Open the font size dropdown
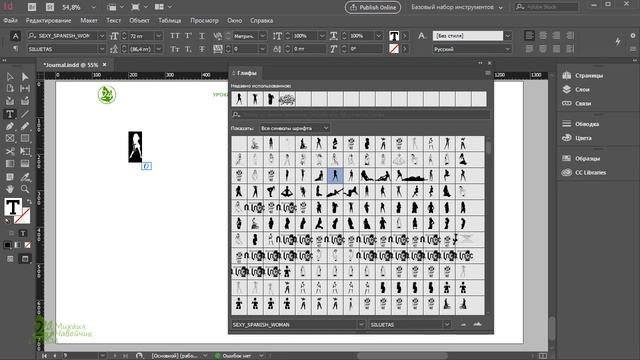 pos(159,36)
